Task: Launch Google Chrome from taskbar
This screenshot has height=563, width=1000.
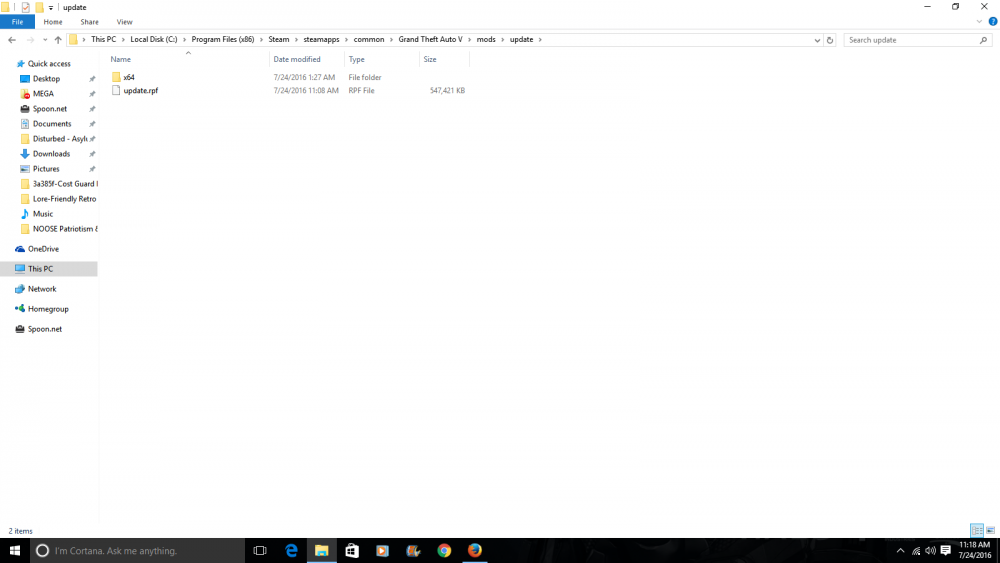Action: [444, 550]
